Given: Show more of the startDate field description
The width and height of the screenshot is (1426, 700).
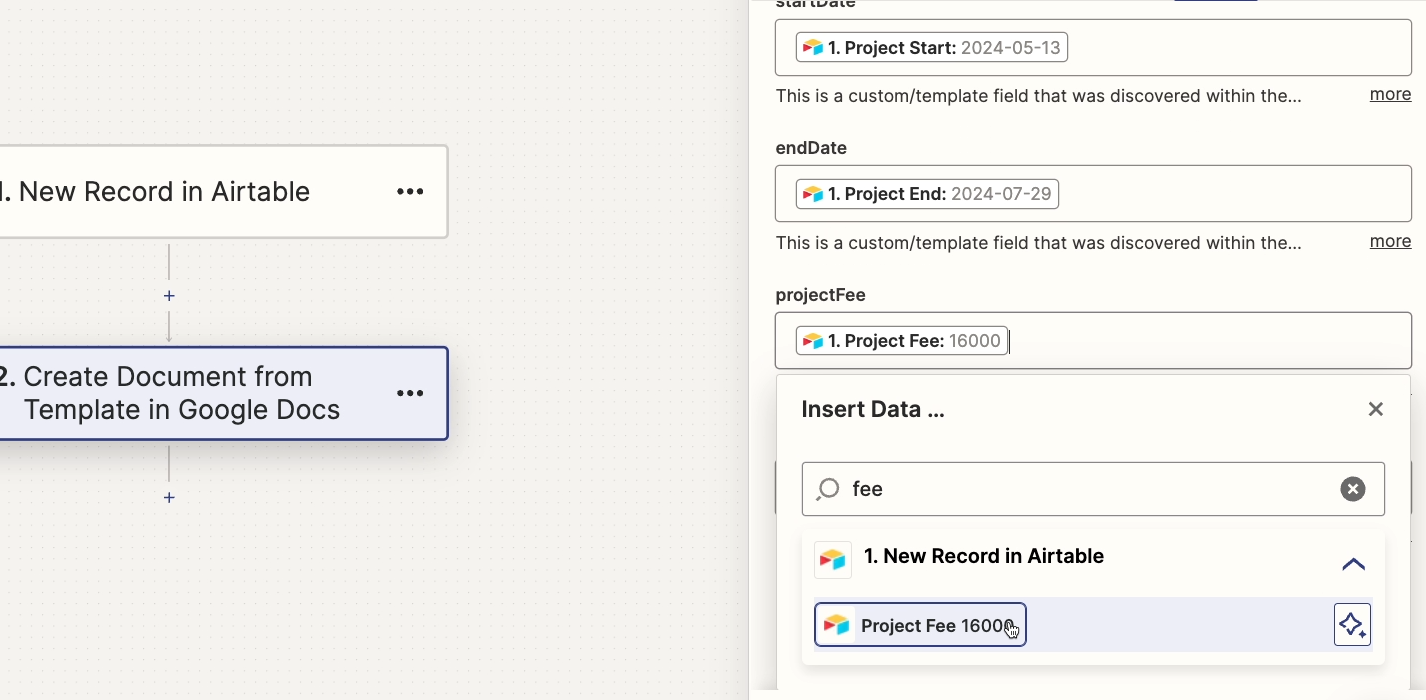Looking at the screenshot, I should click(x=1390, y=94).
